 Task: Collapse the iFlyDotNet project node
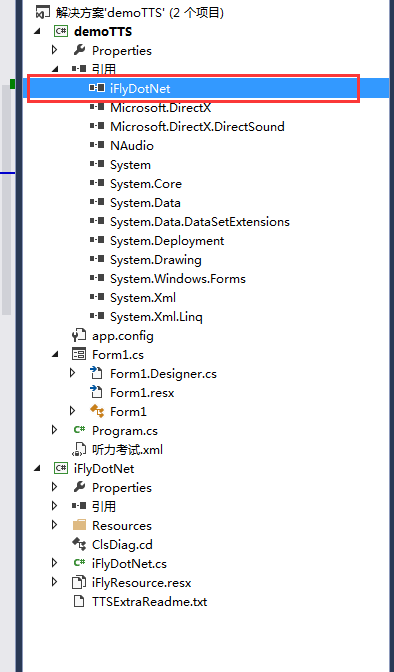pyautogui.click(x=38, y=468)
